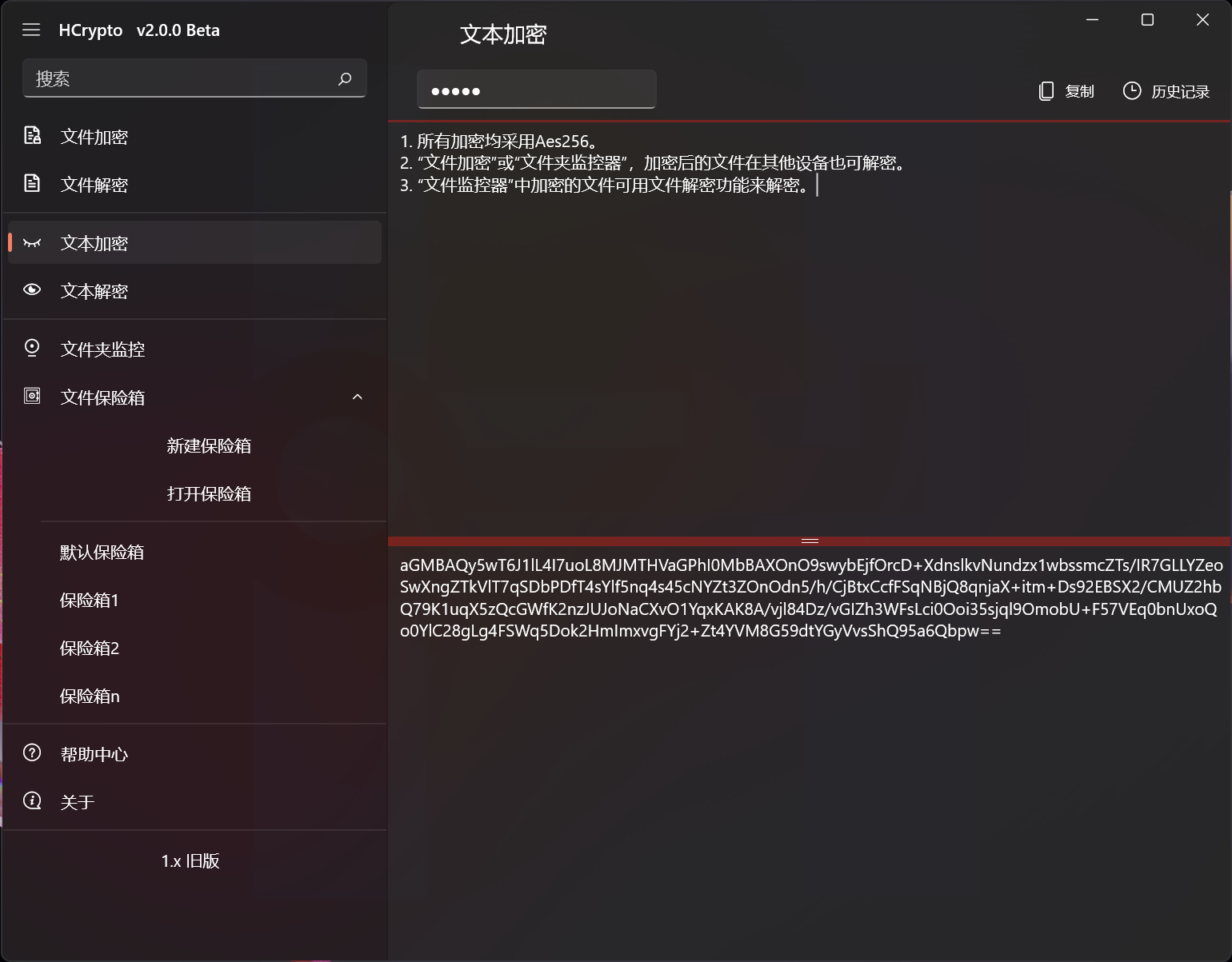
Task: Click the help center question mark icon
Action: tap(32, 752)
